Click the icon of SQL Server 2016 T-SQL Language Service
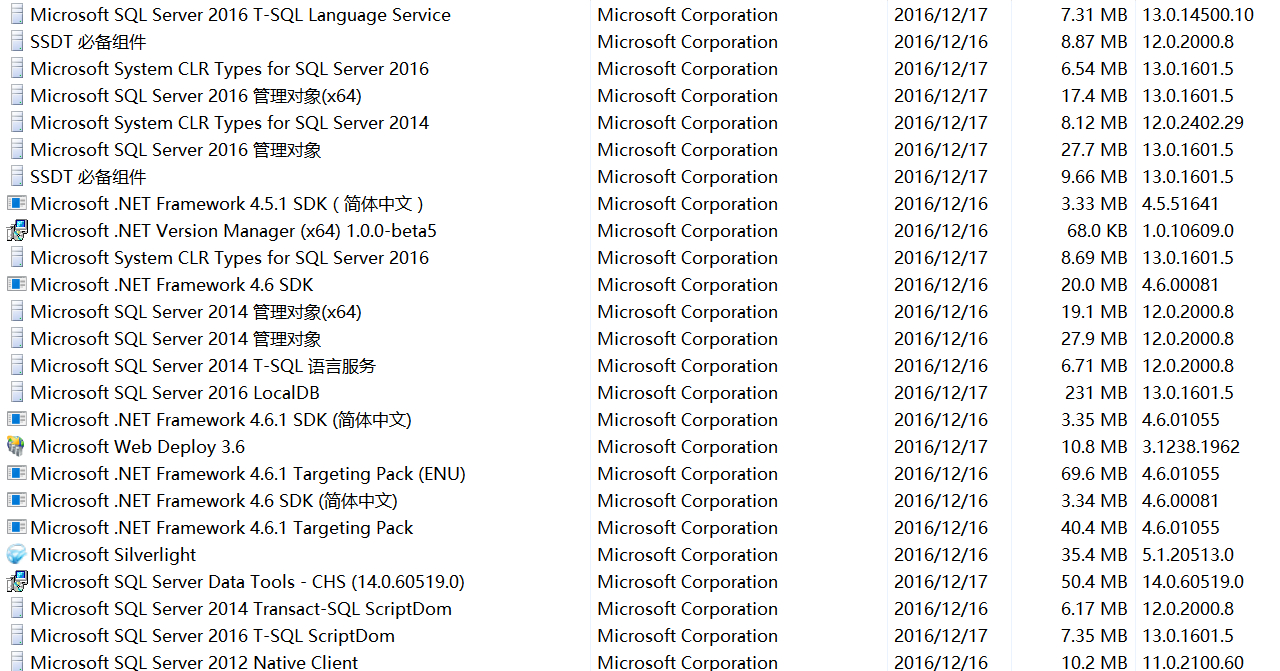 click(x=16, y=14)
